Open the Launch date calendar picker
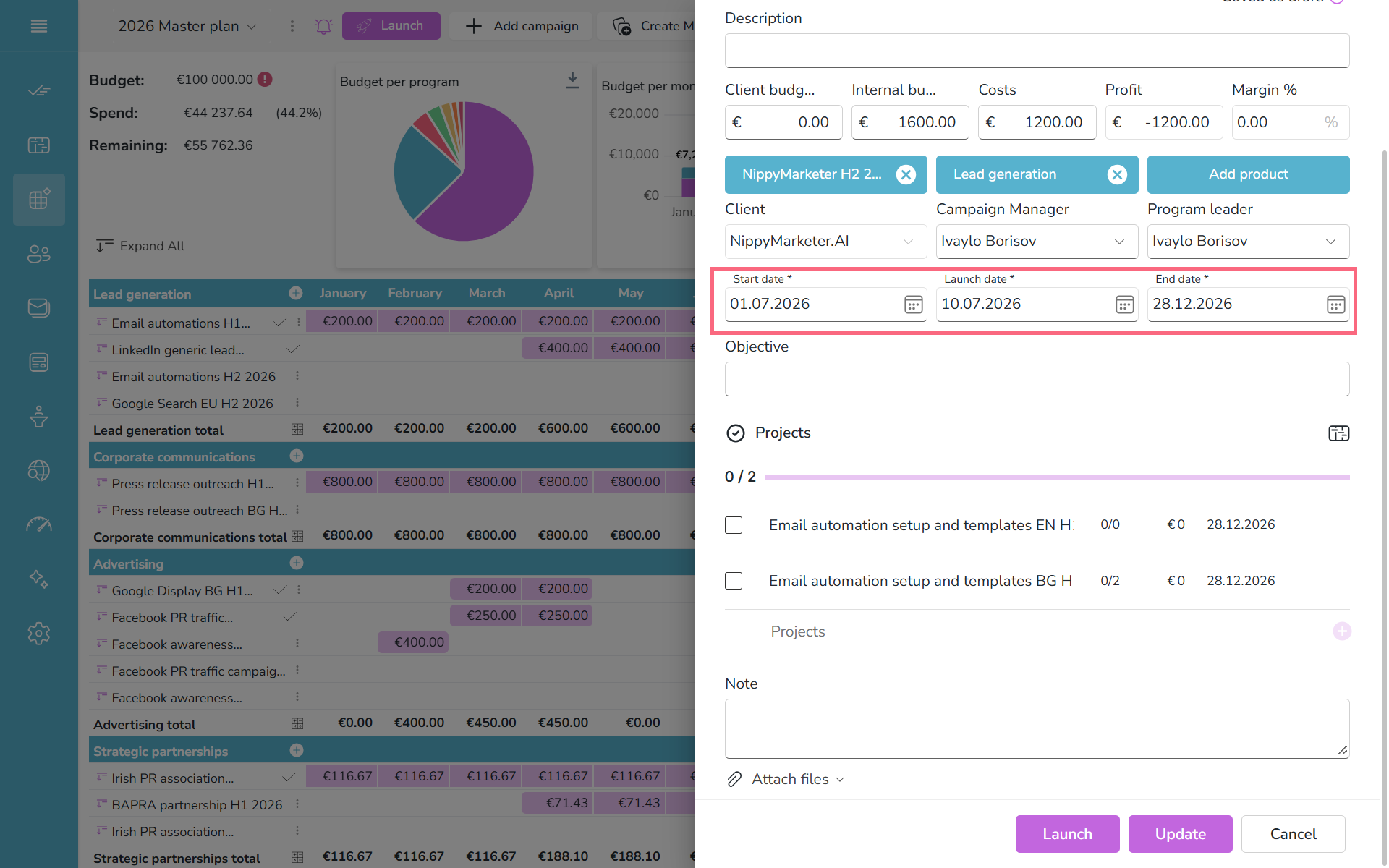The height and width of the screenshot is (868, 1389). (1124, 305)
